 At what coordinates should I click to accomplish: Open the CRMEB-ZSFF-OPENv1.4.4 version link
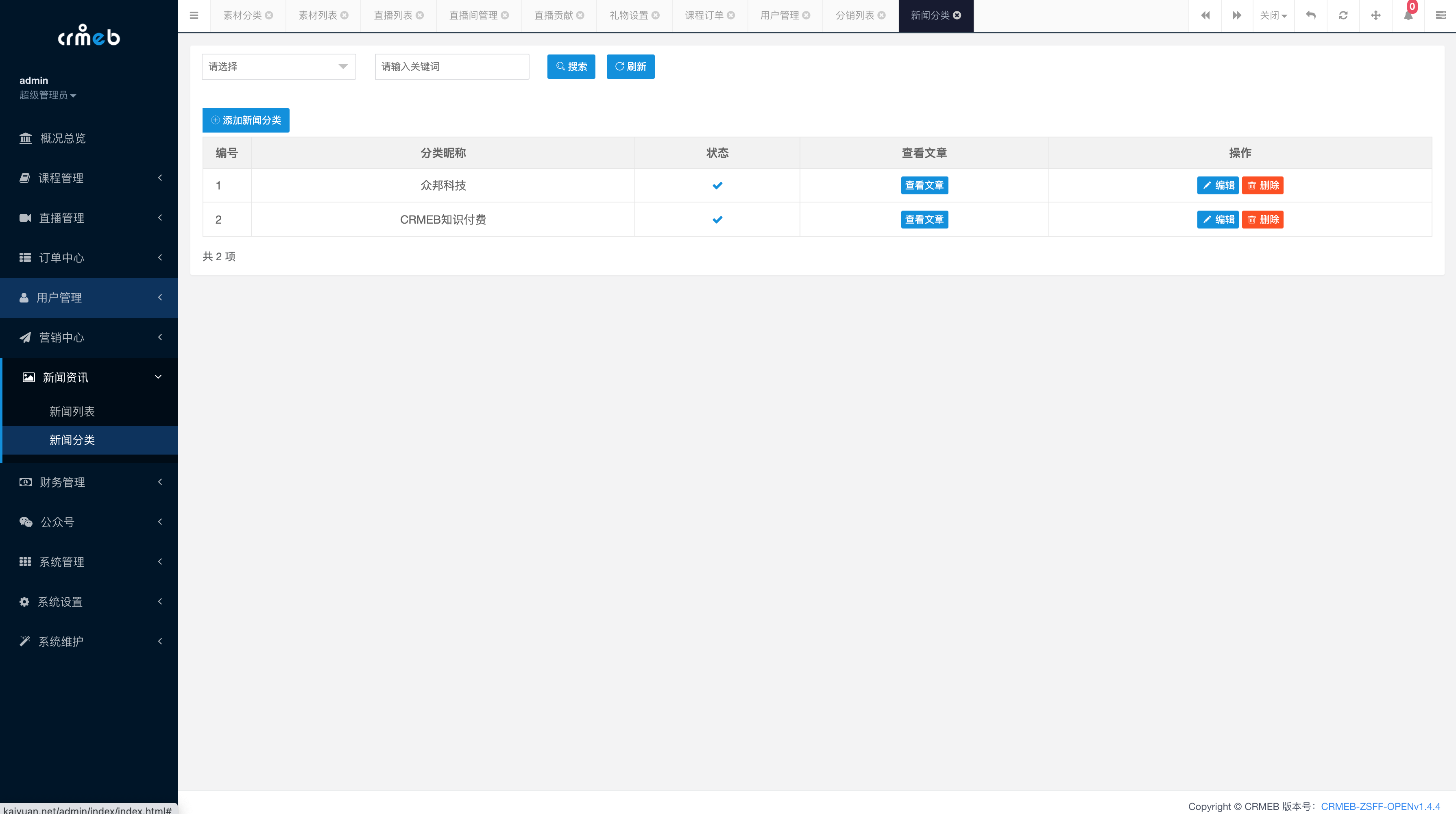(1380, 806)
